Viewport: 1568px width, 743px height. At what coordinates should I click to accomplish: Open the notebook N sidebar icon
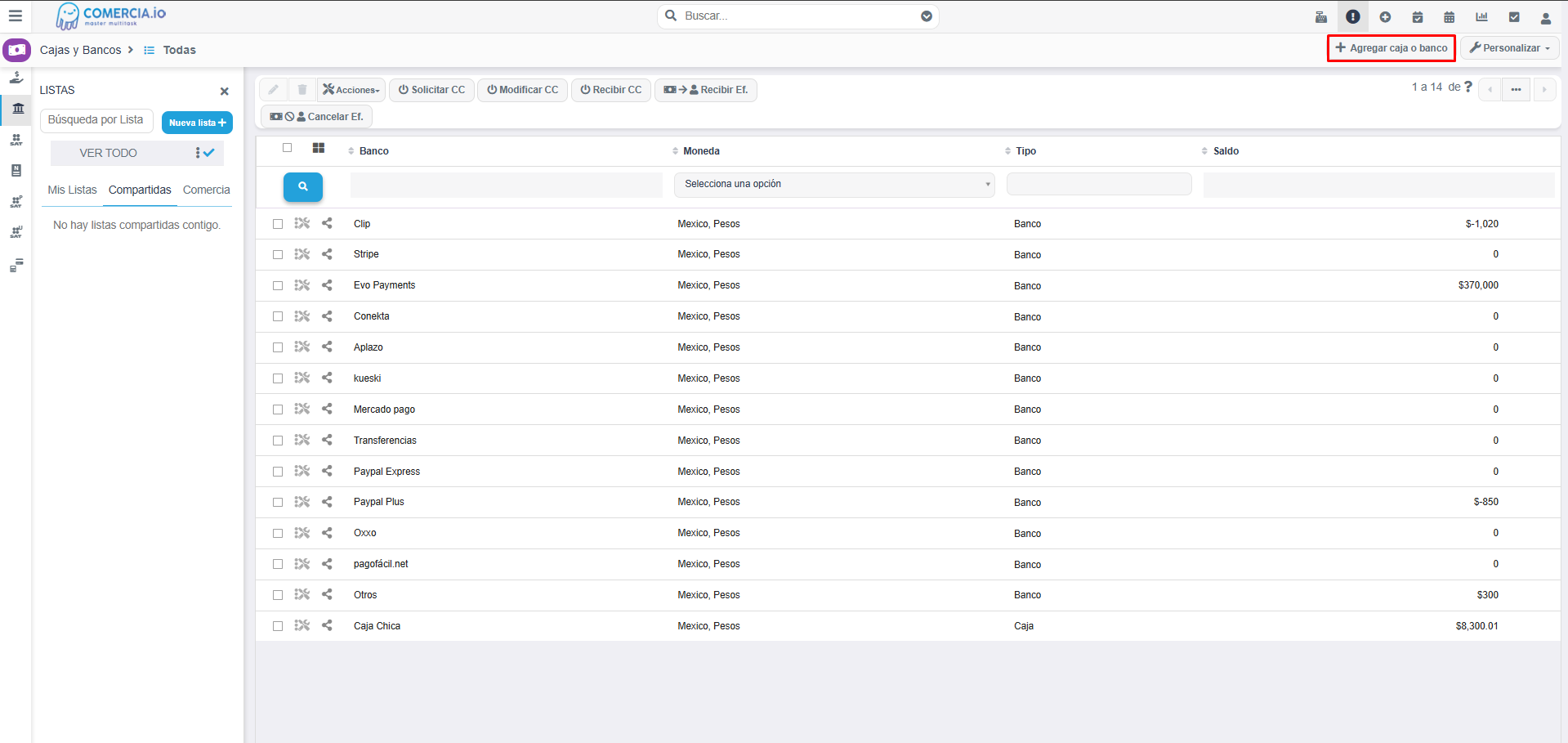16,171
